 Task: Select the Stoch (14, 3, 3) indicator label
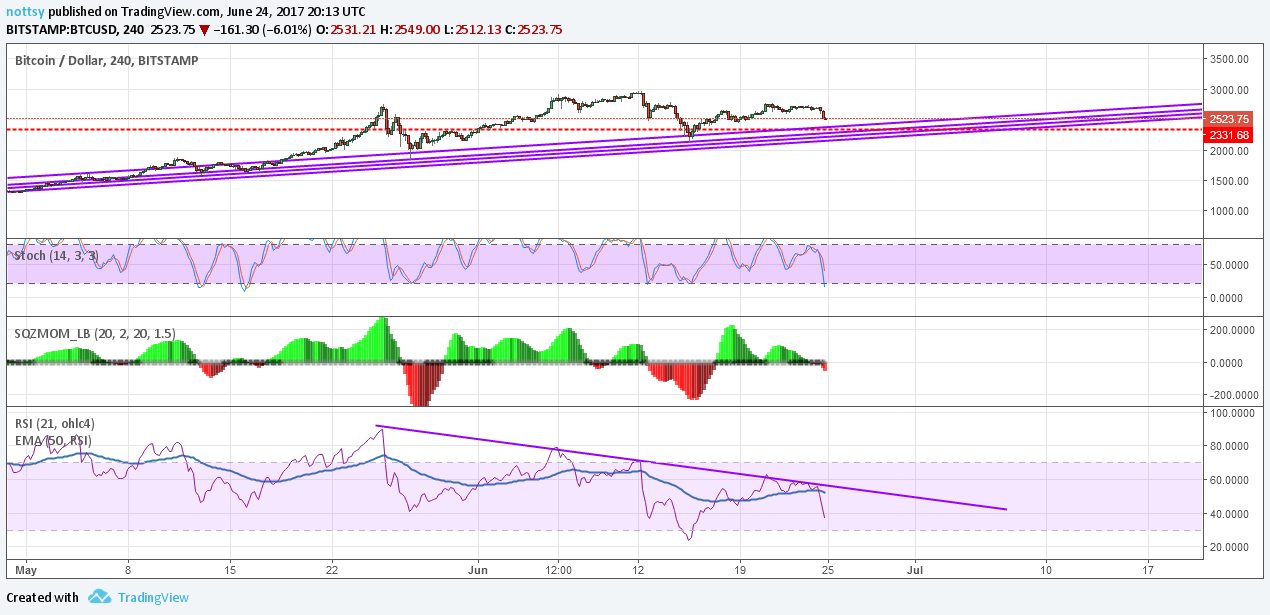click(x=57, y=256)
